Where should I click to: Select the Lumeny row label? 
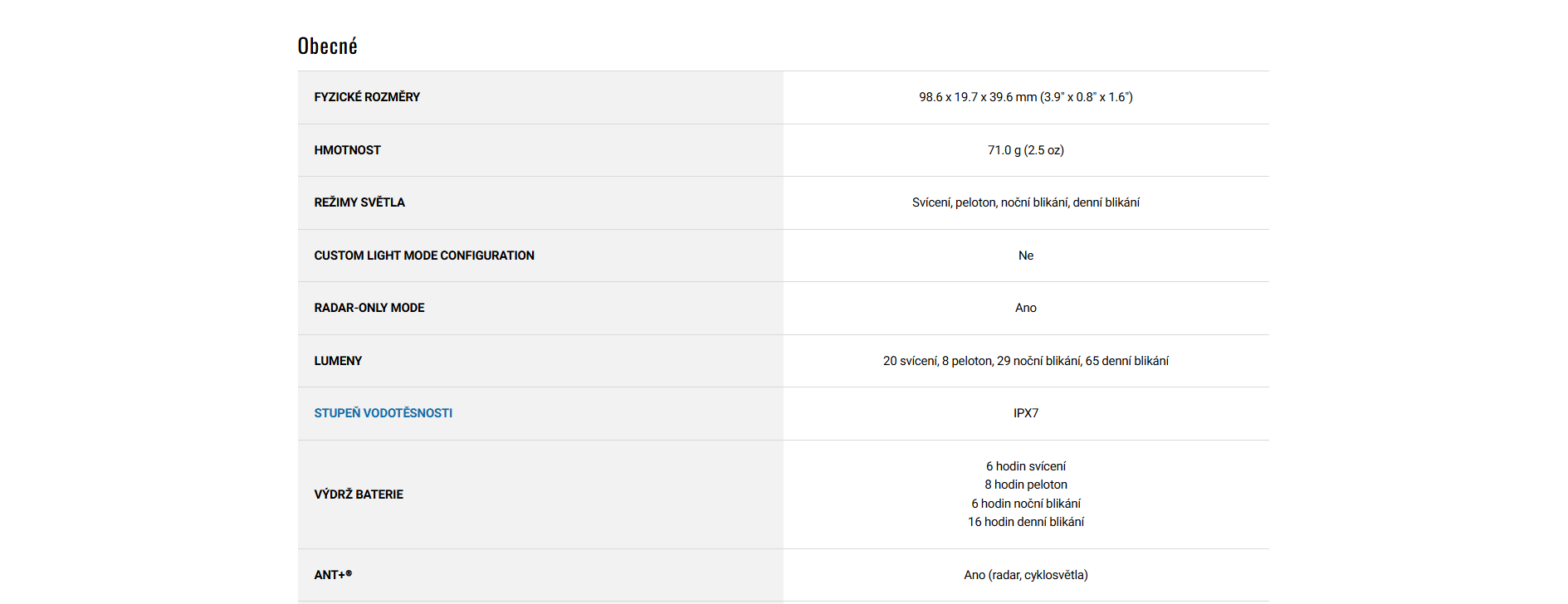pos(338,361)
